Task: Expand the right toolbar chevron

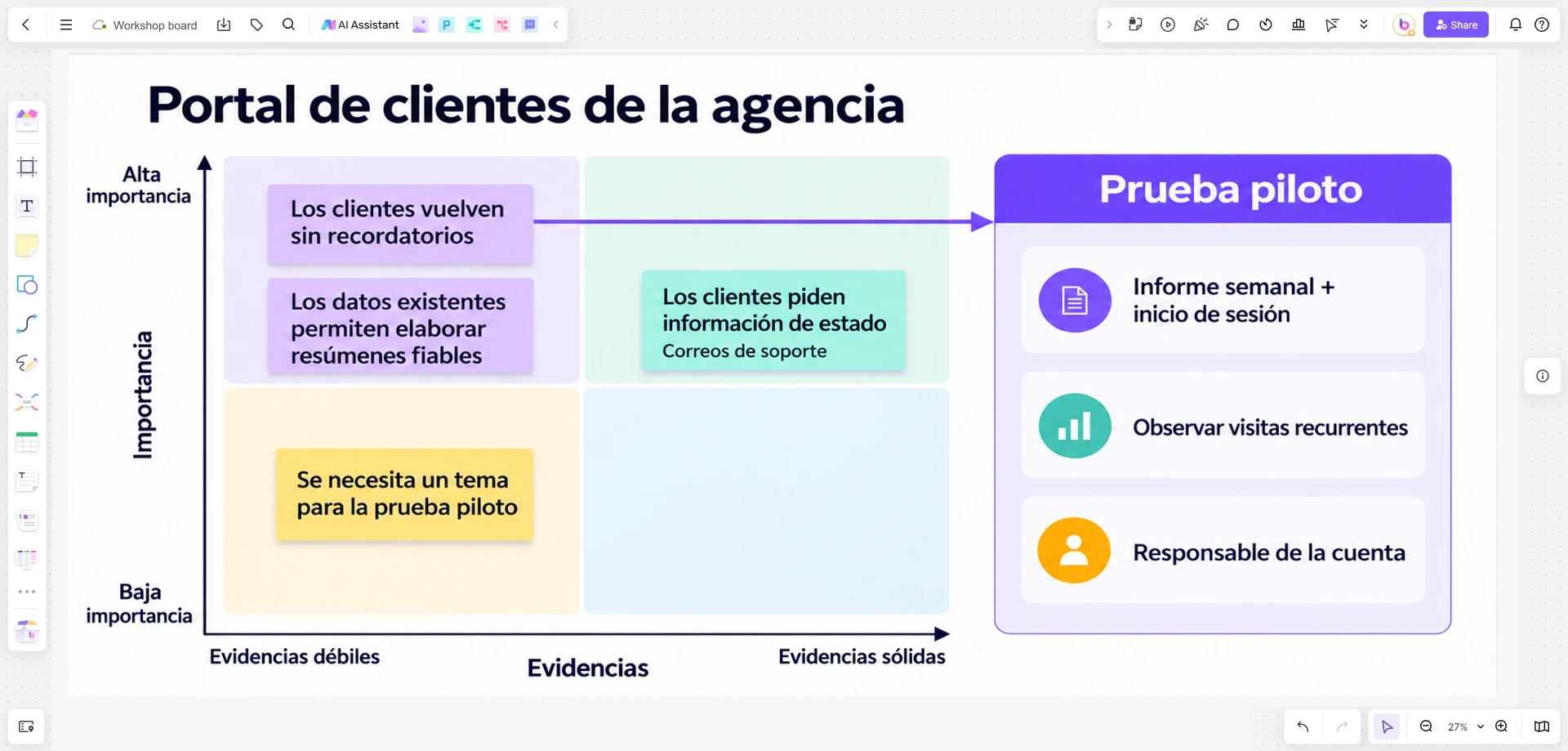Action: (x=1109, y=25)
